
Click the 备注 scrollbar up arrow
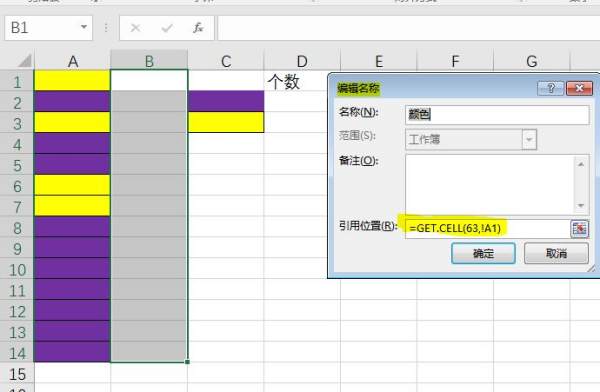581,164
